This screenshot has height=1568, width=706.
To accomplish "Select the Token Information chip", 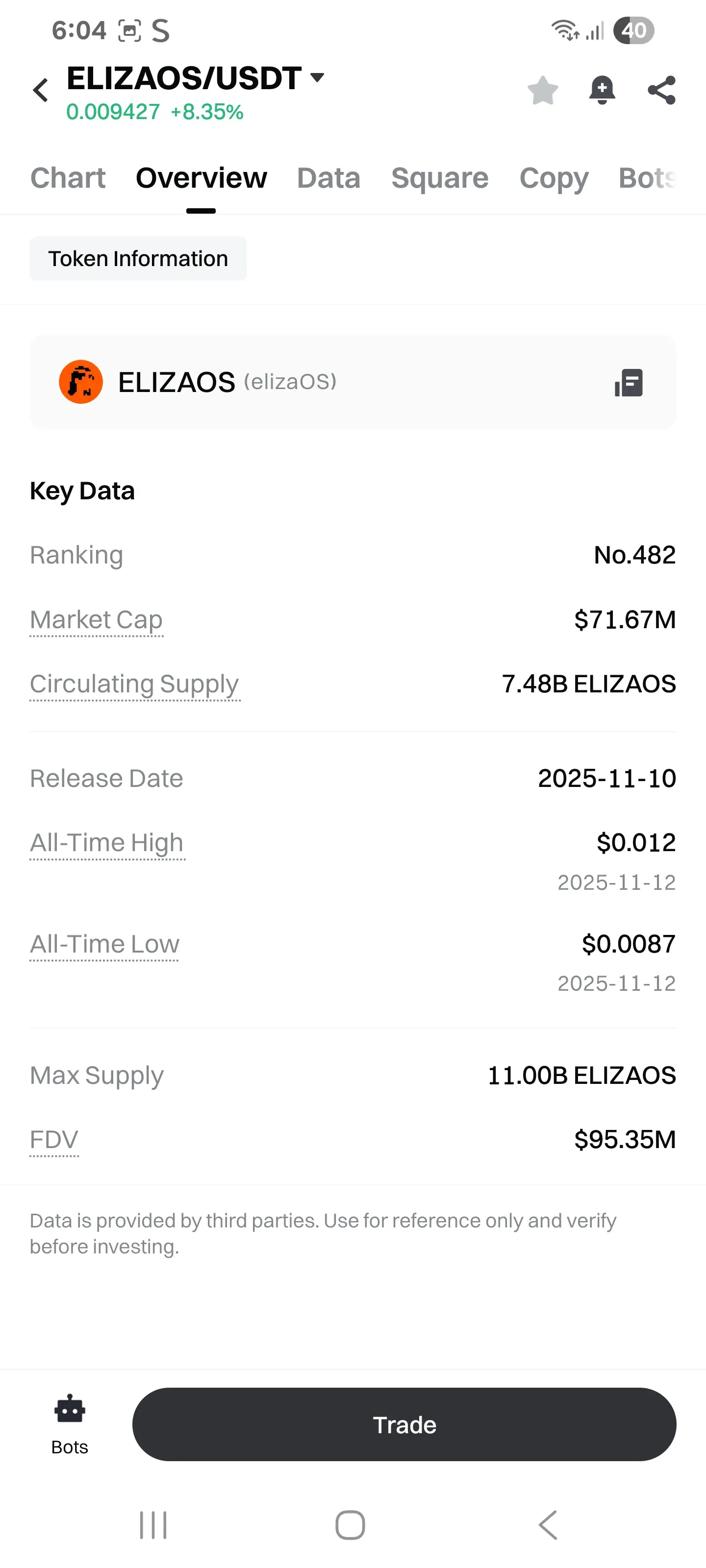I will pos(138,259).
